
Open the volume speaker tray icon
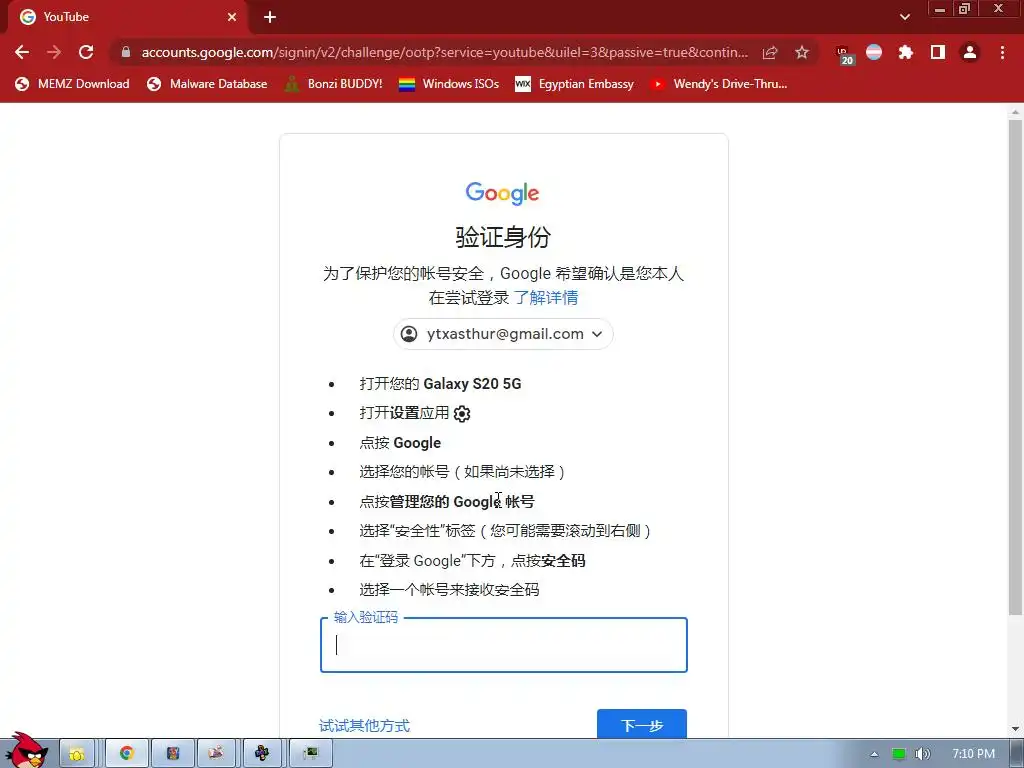923,754
